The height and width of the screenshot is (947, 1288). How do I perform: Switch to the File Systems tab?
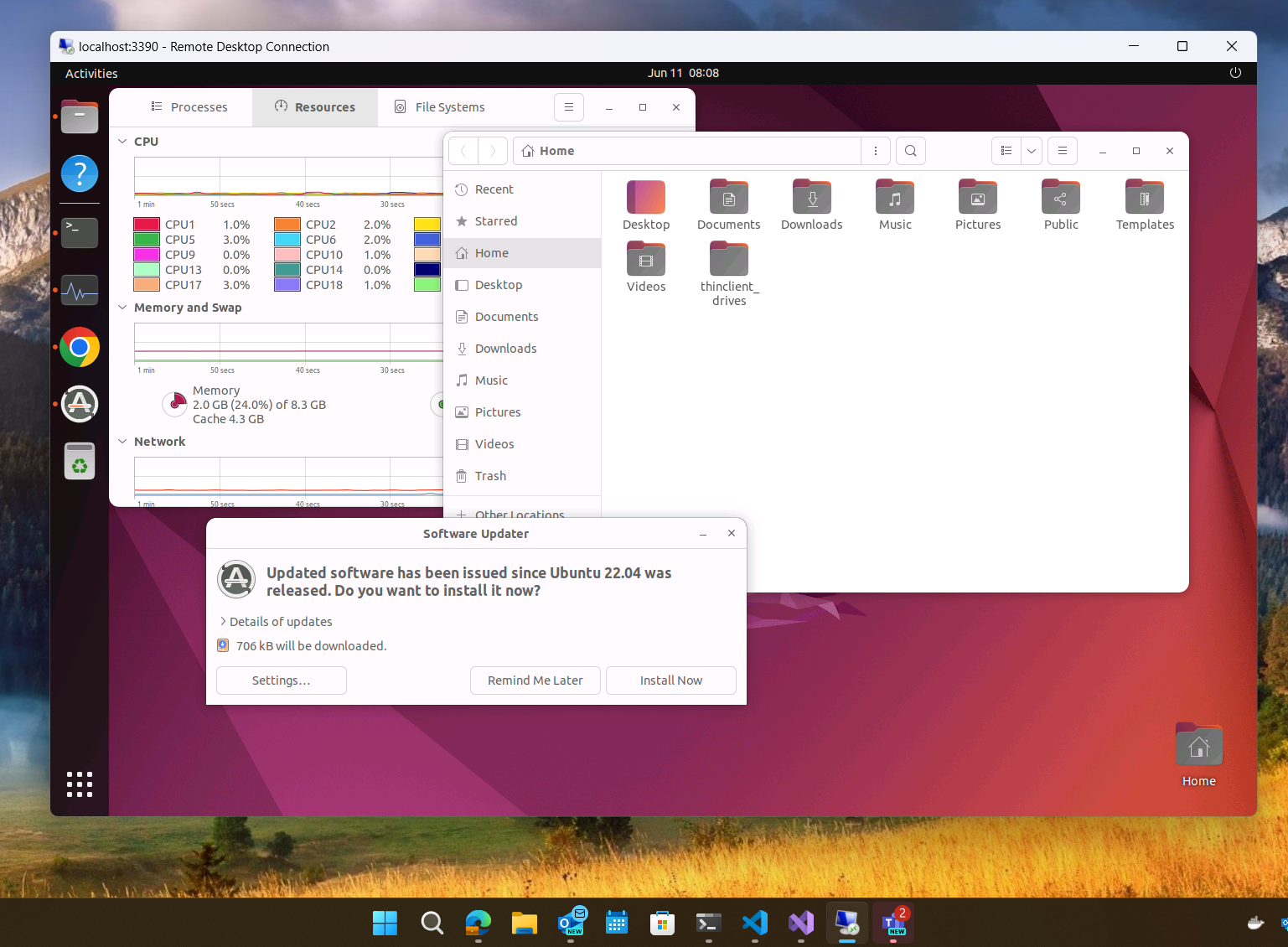pyautogui.click(x=440, y=107)
